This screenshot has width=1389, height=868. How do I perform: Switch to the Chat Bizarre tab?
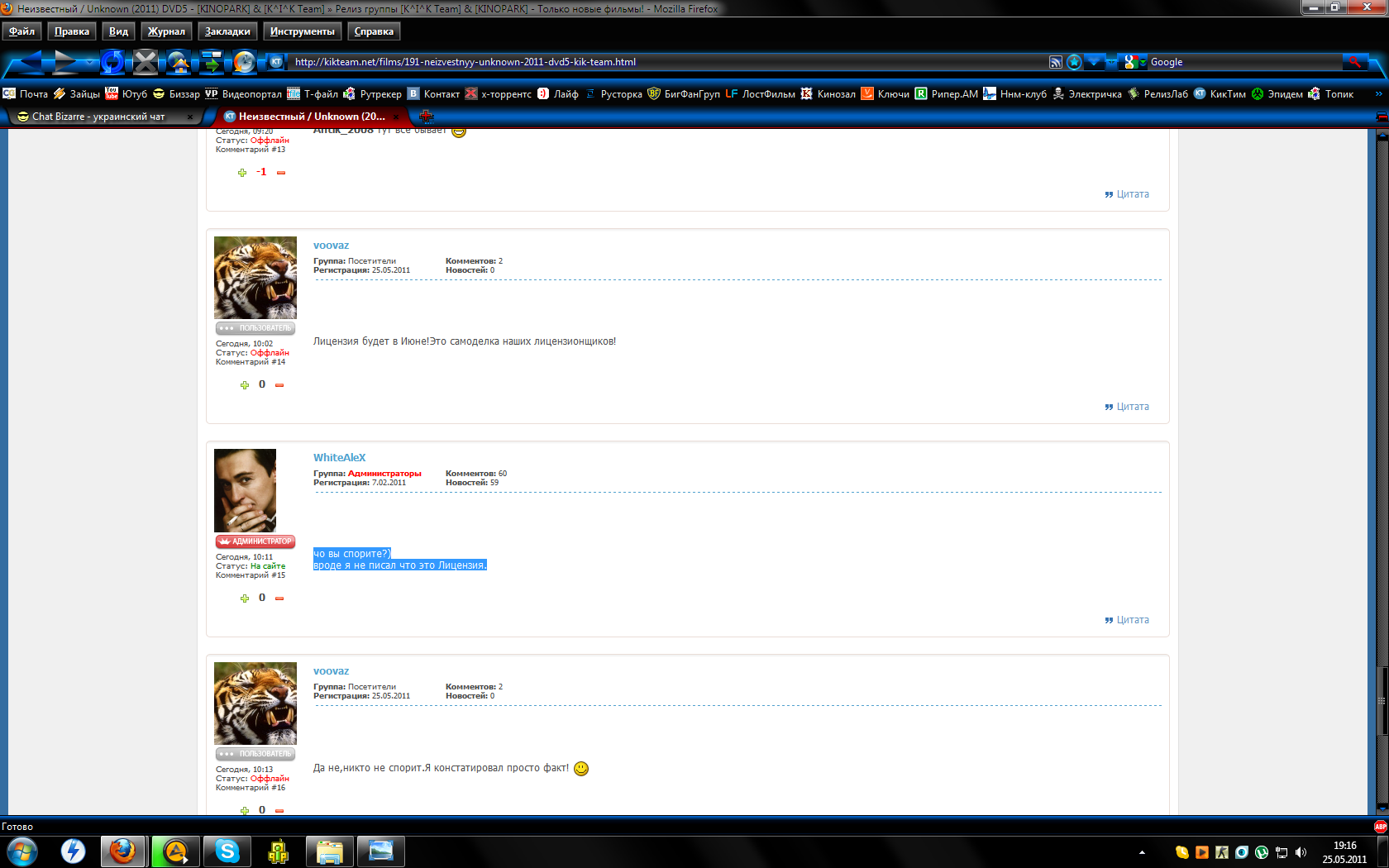(99, 117)
